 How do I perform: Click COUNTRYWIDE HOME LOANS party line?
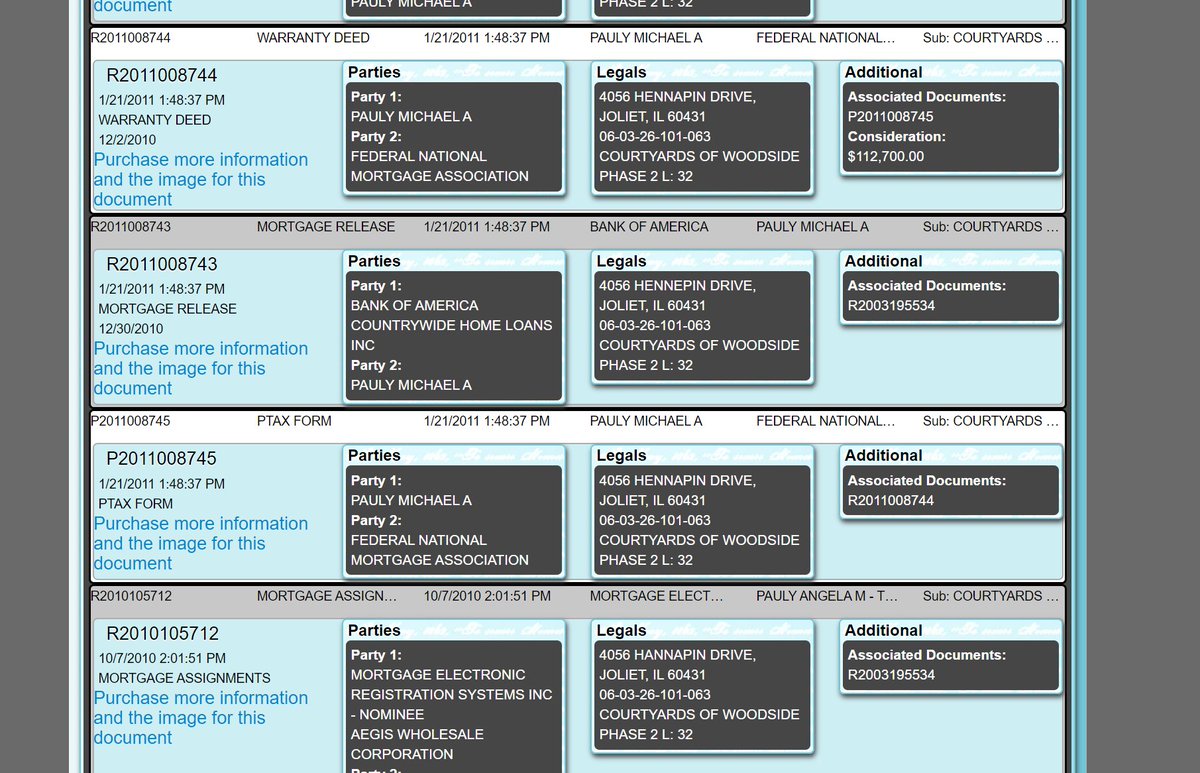[451, 326]
